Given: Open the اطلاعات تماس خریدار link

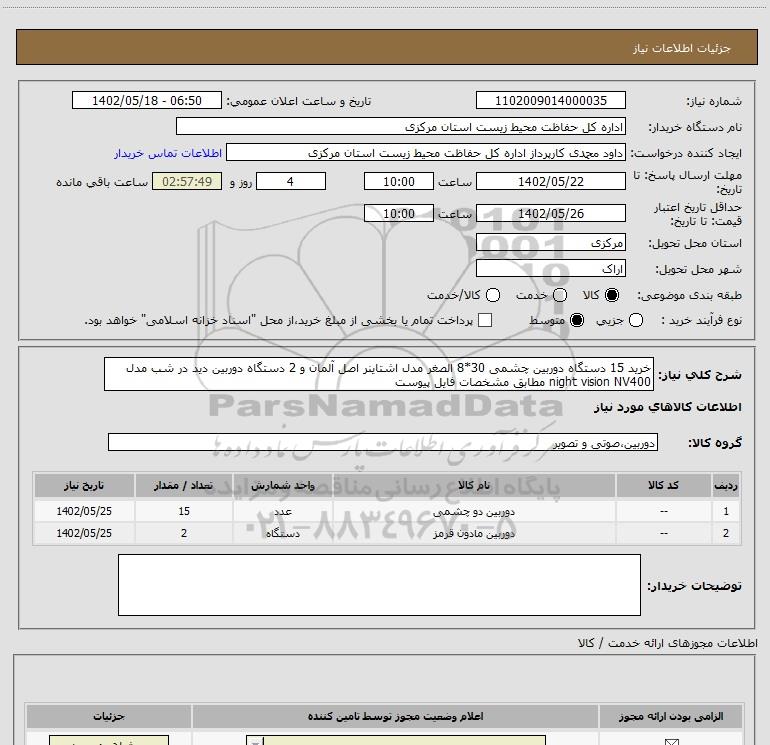Looking at the screenshot, I should (x=168, y=153).
